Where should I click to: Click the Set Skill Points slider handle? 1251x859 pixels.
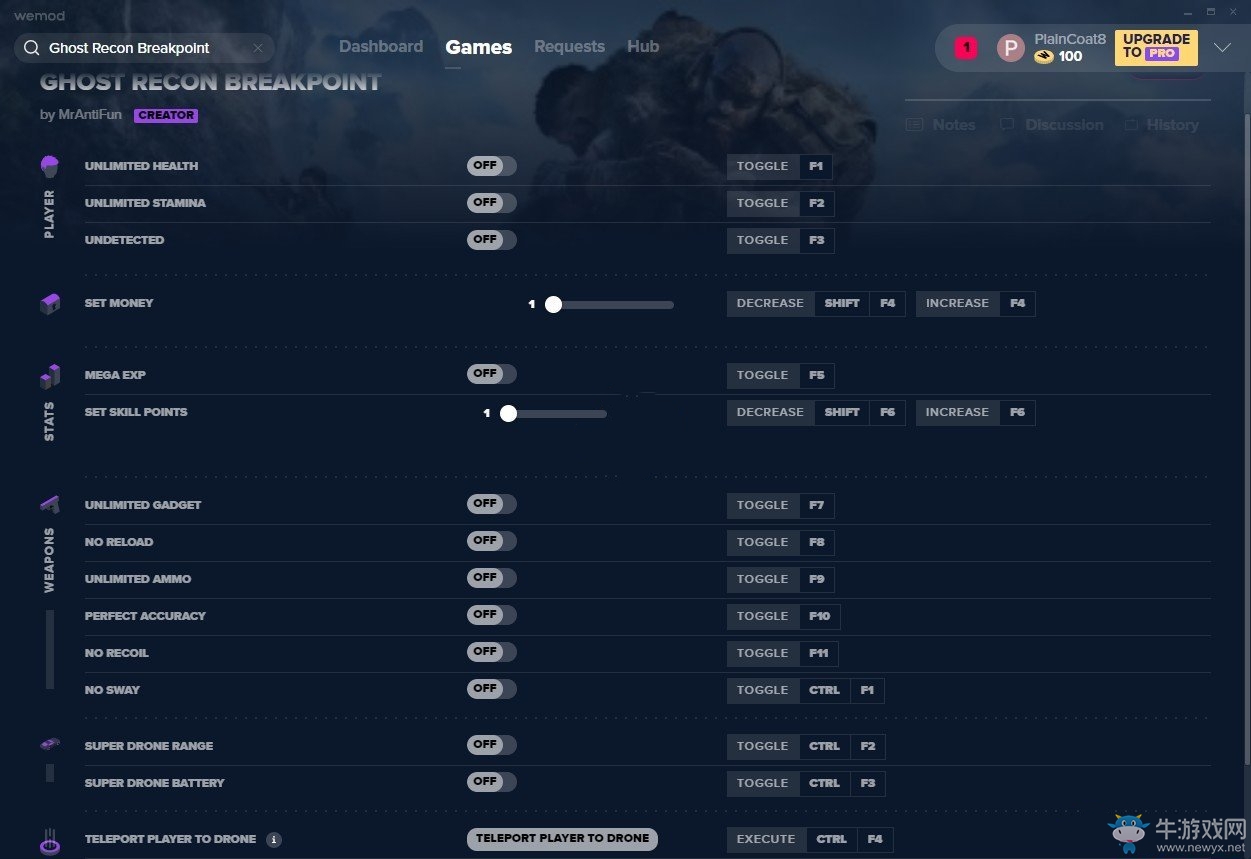508,413
